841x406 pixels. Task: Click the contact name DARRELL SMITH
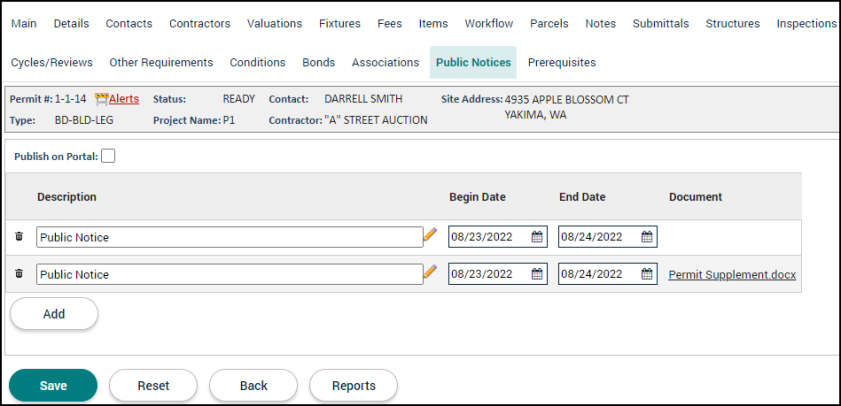point(363,99)
